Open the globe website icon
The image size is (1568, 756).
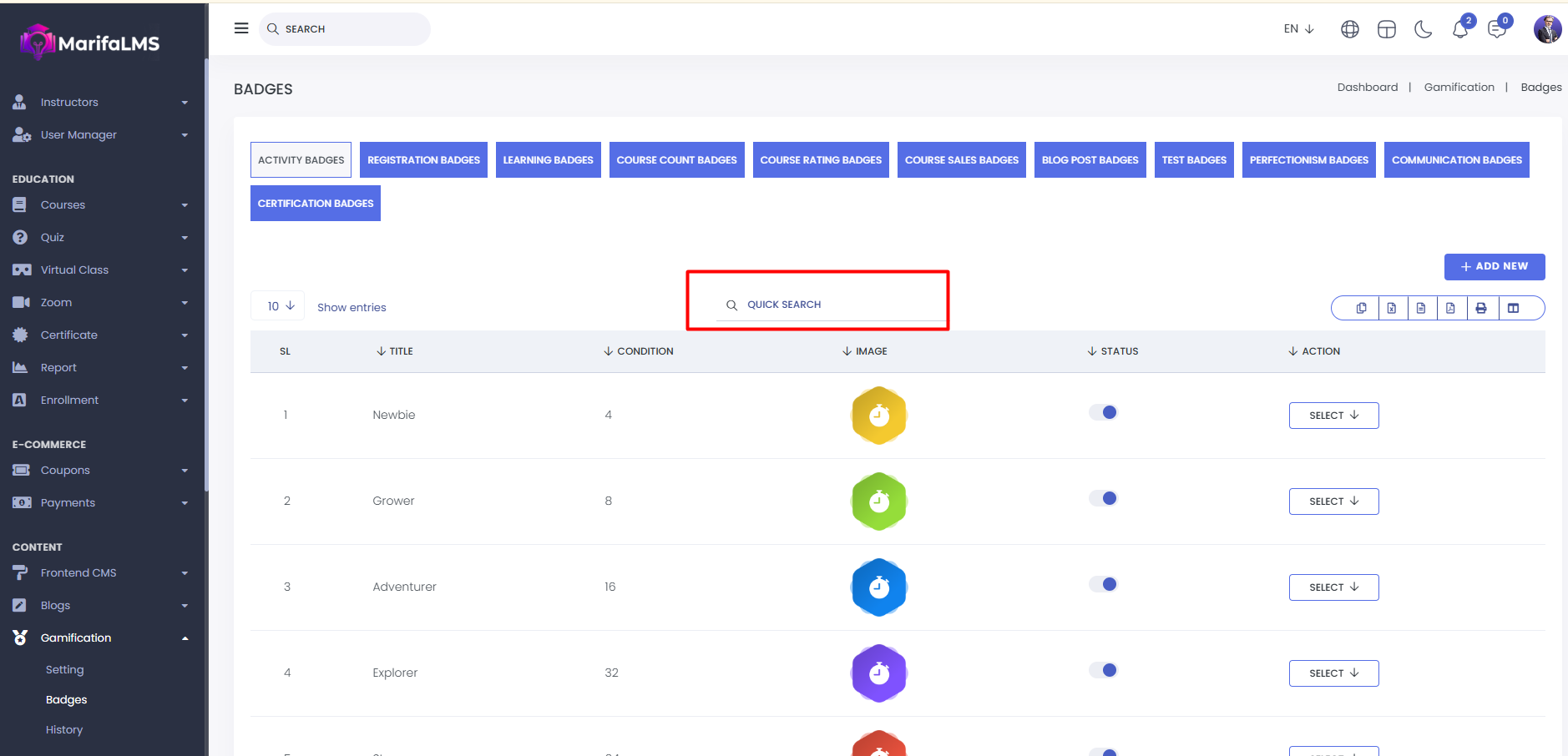coord(1349,30)
